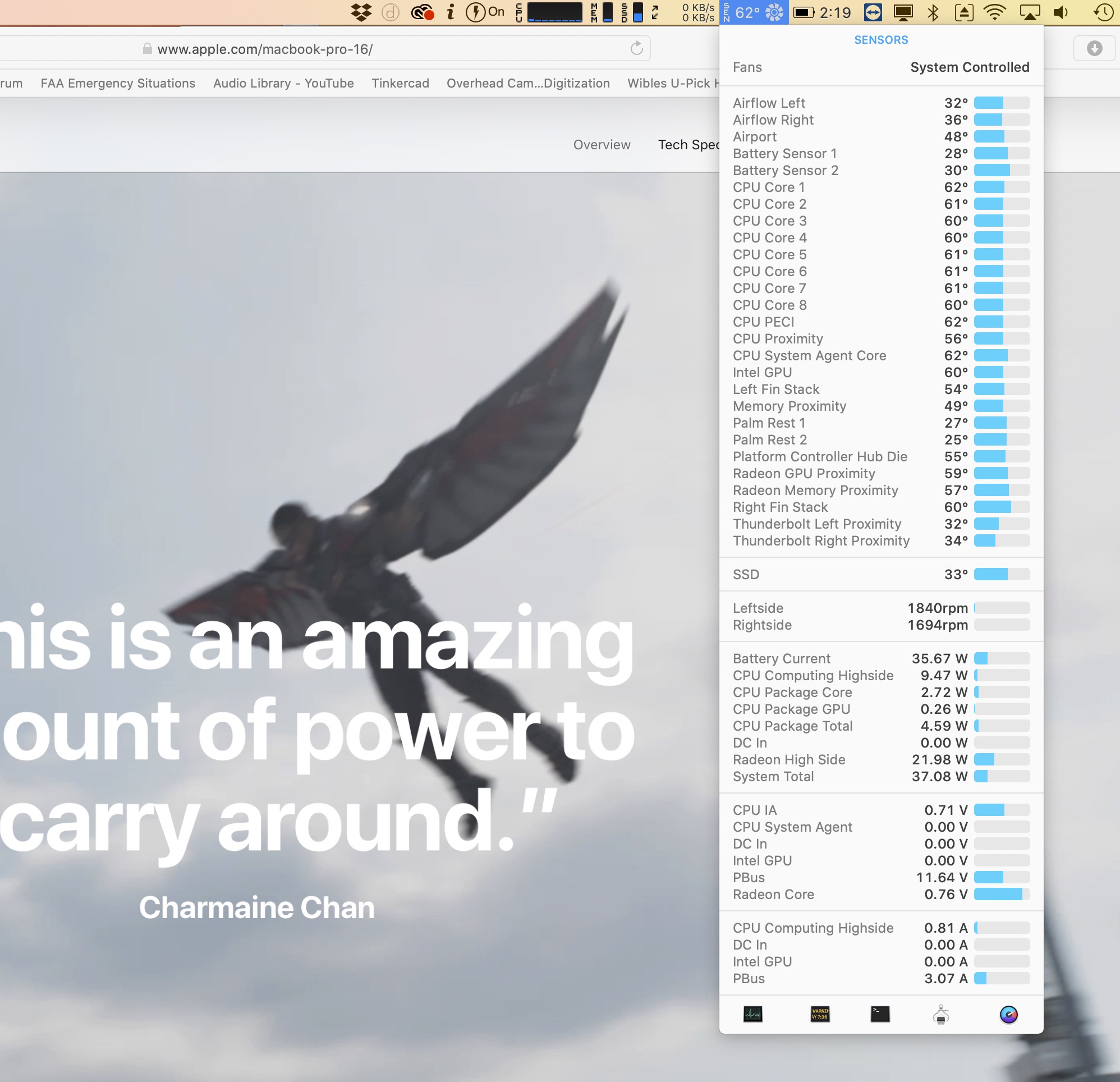1120x1082 pixels.
Task: Click the Safari address bar URL
Action: 265,49
